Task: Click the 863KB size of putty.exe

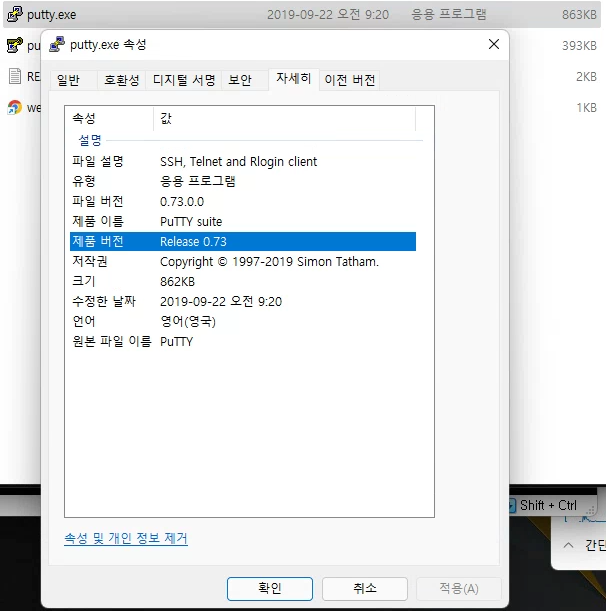Action: 579,15
